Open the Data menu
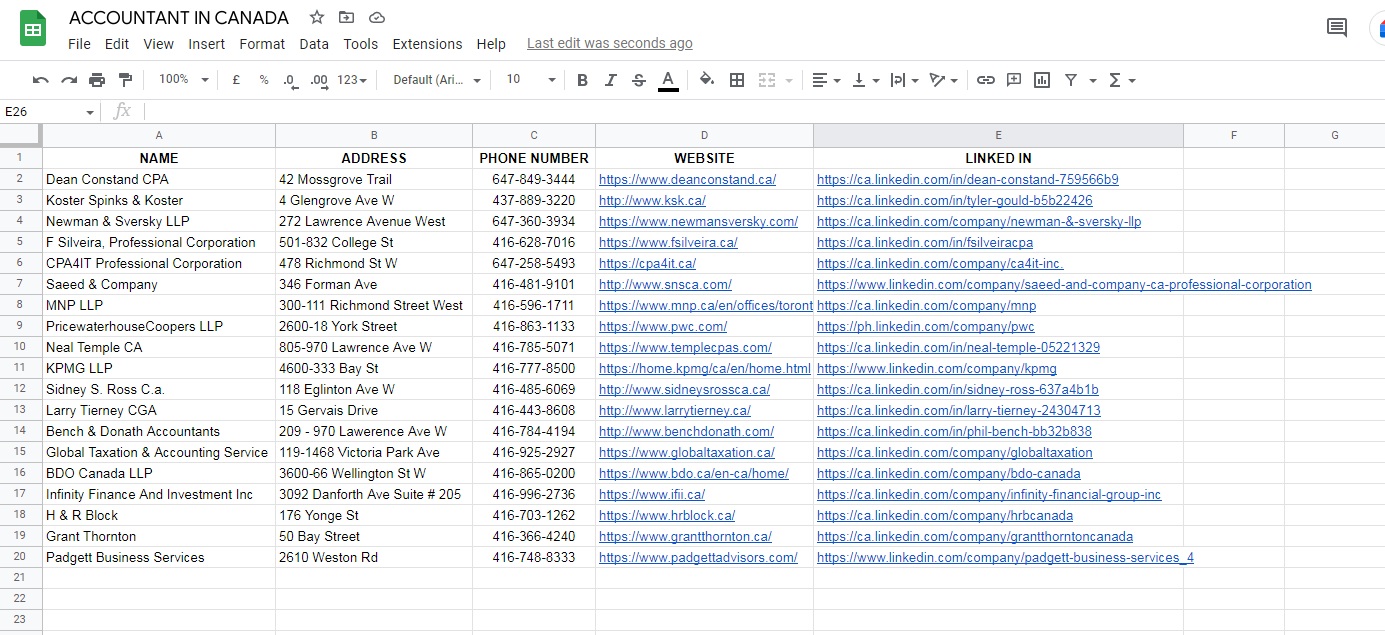This screenshot has height=635, width=1385. tap(314, 44)
